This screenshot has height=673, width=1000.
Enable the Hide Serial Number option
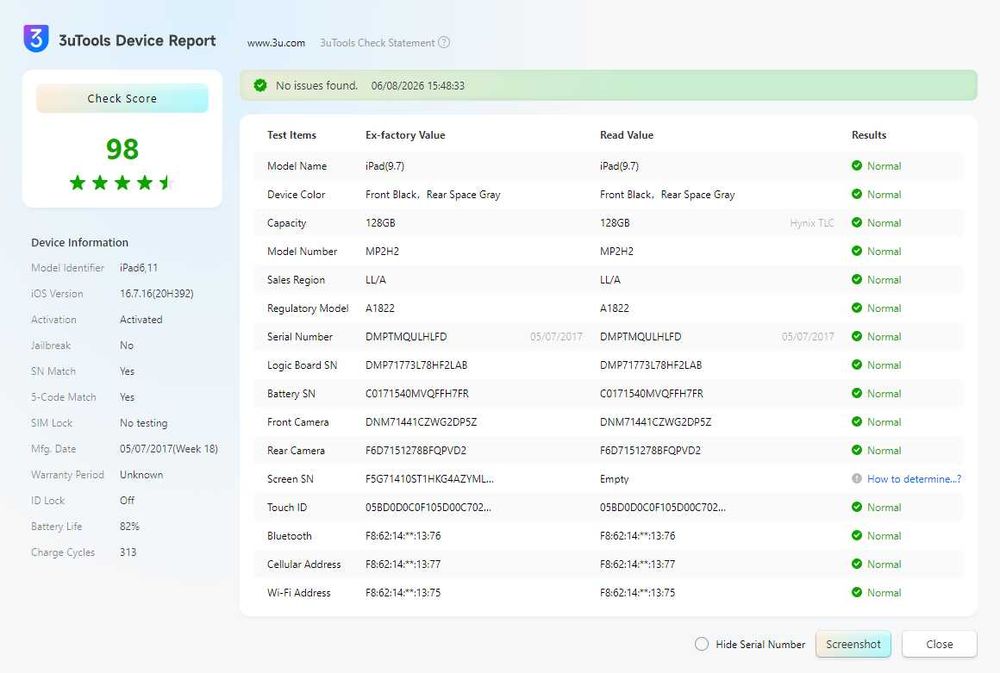click(x=702, y=644)
